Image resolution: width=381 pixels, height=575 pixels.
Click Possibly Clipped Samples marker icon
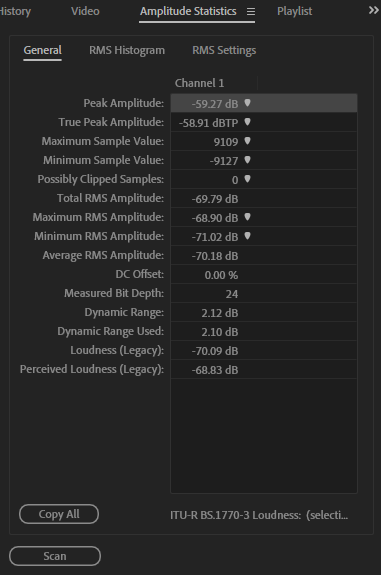[x=248, y=179]
